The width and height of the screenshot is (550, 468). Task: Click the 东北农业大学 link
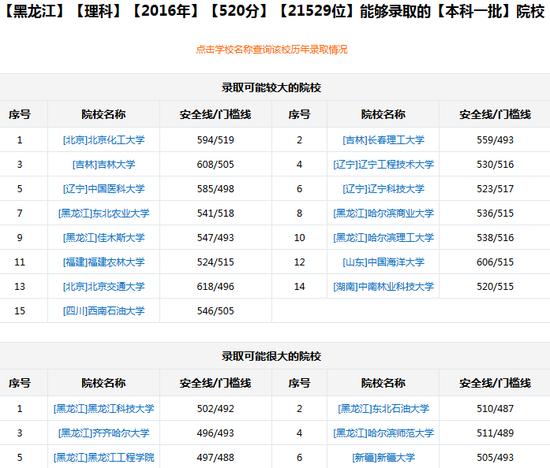(x=103, y=213)
